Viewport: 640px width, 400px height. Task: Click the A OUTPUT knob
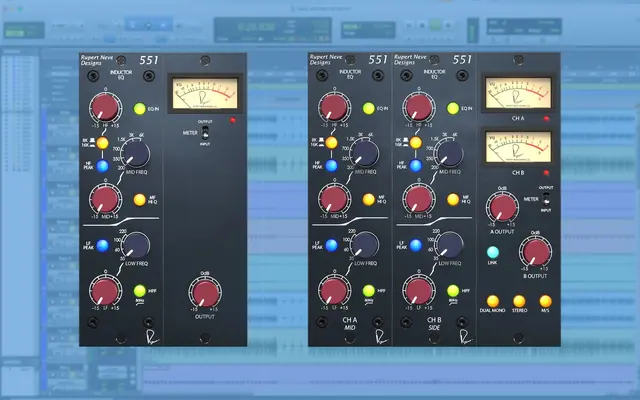502,207
